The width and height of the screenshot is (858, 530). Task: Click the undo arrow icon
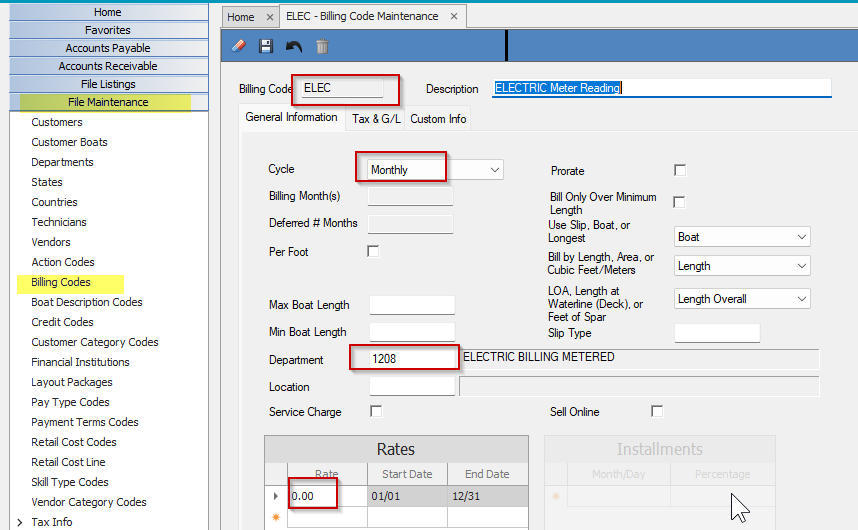pyautogui.click(x=293, y=46)
